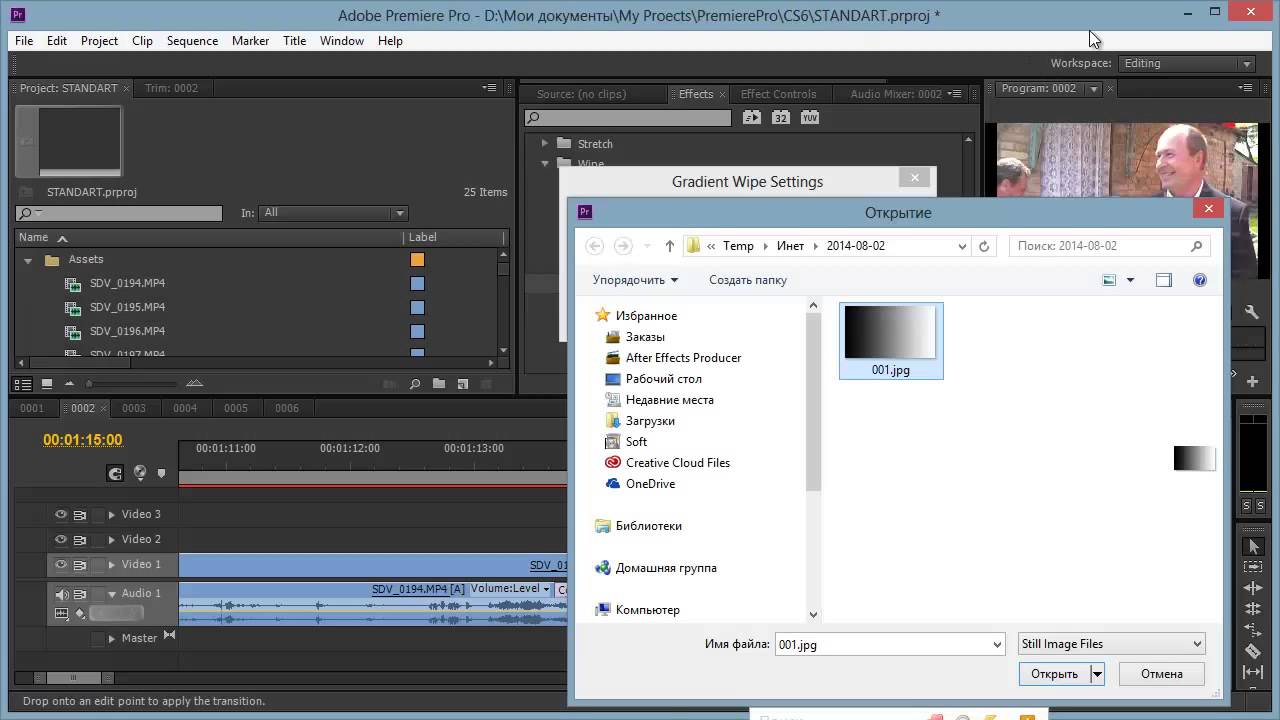This screenshot has width=1280, height=720.
Task: Toggle Video 1 track visibility eye
Action: pyautogui.click(x=61, y=564)
